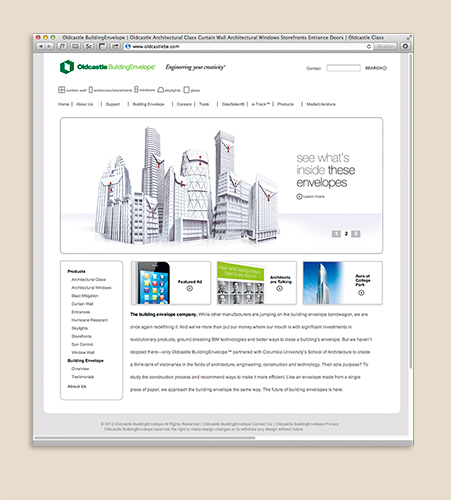Open the Media/Literature nav item
This screenshot has height=500, width=451.
pos(321,104)
